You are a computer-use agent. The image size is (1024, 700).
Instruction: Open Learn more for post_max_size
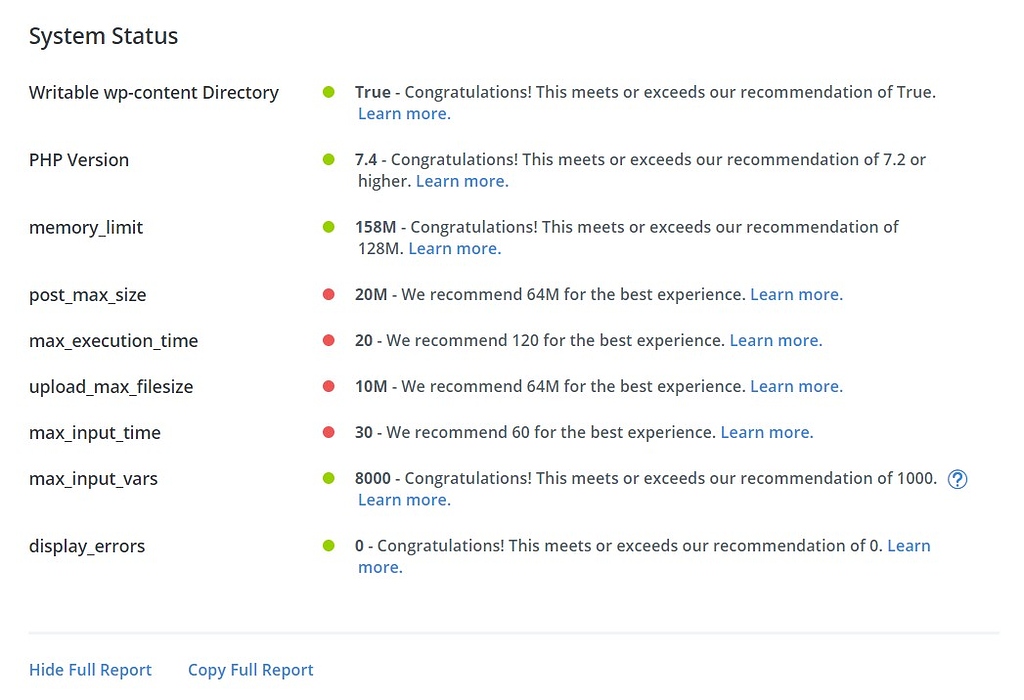click(x=796, y=295)
